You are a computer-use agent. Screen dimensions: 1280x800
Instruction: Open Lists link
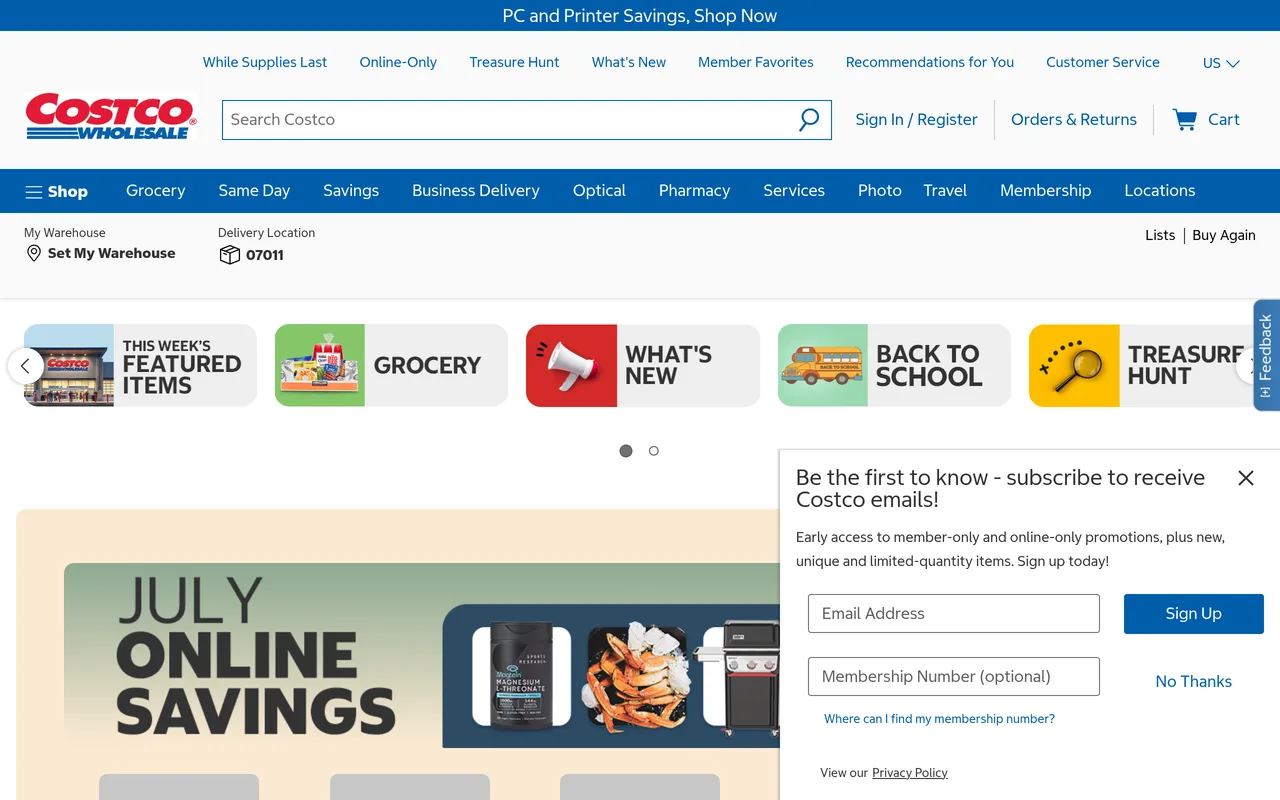coord(1160,235)
